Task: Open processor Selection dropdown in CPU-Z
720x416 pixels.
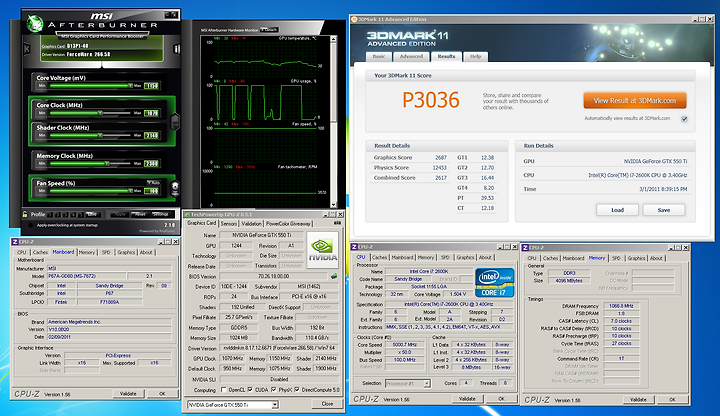Action: (x=427, y=383)
